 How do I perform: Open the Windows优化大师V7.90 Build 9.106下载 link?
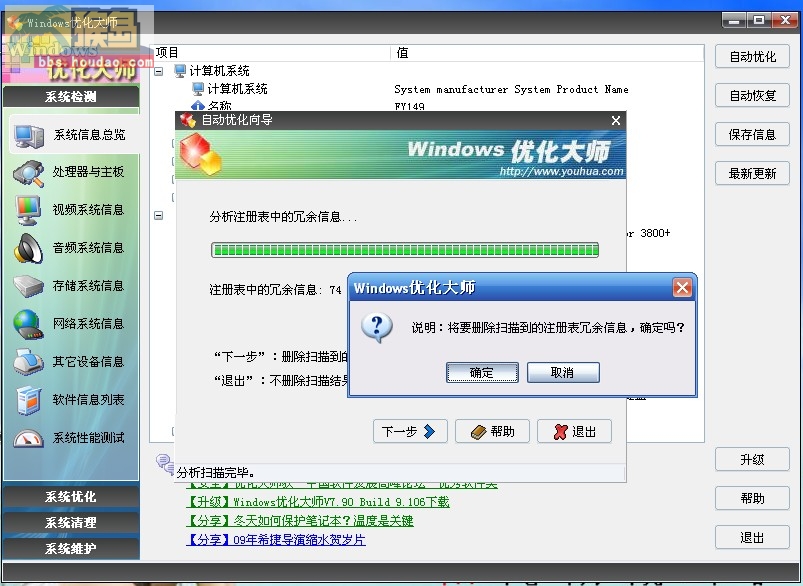pos(318,502)
